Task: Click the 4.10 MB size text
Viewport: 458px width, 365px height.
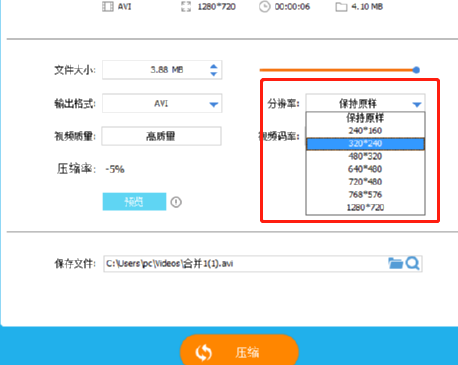Action: pyautogui.click(x=367, y=7)
